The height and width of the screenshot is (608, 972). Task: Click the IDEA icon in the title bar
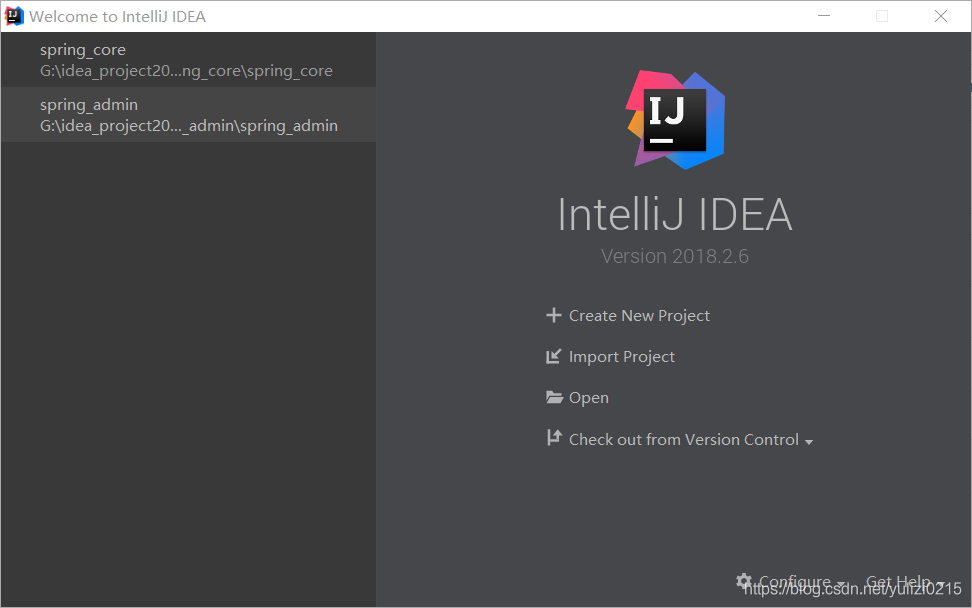(12, 15)
